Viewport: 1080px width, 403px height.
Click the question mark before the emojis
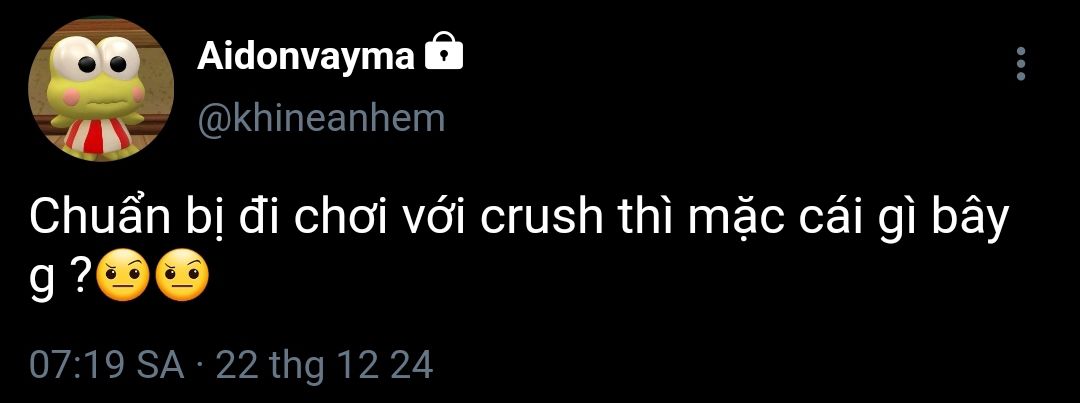83,278
